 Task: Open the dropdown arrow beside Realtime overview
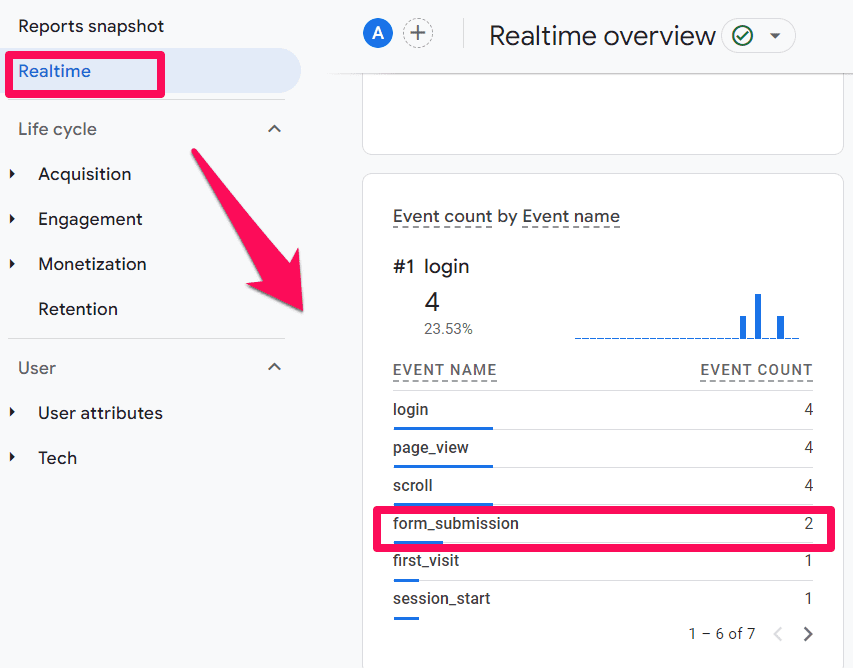click(775, 36)
